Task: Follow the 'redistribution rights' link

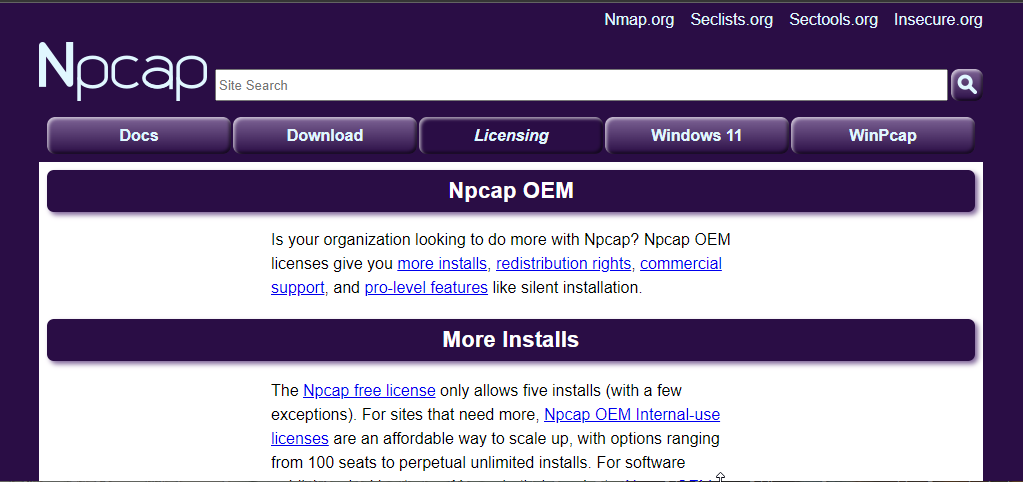Action: coord(563,264)
